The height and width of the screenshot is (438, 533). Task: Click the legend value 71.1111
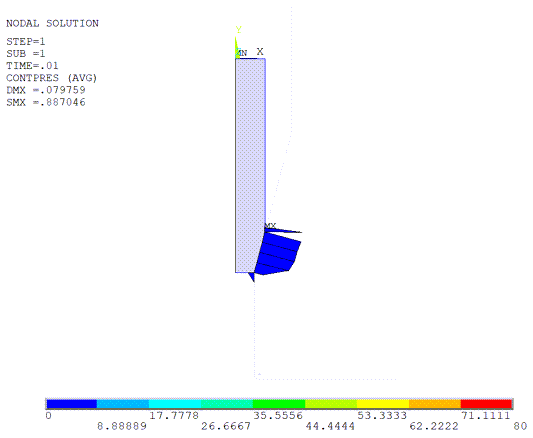point(486,416)
